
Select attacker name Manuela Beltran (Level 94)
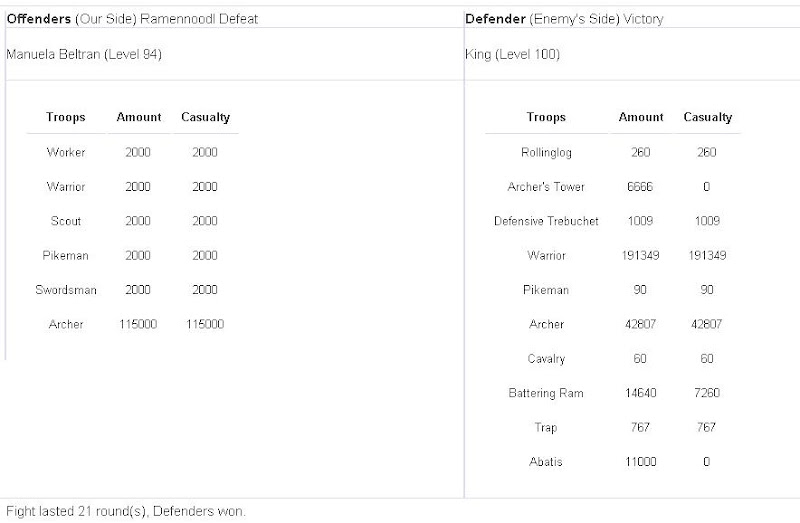click(84, 54)
